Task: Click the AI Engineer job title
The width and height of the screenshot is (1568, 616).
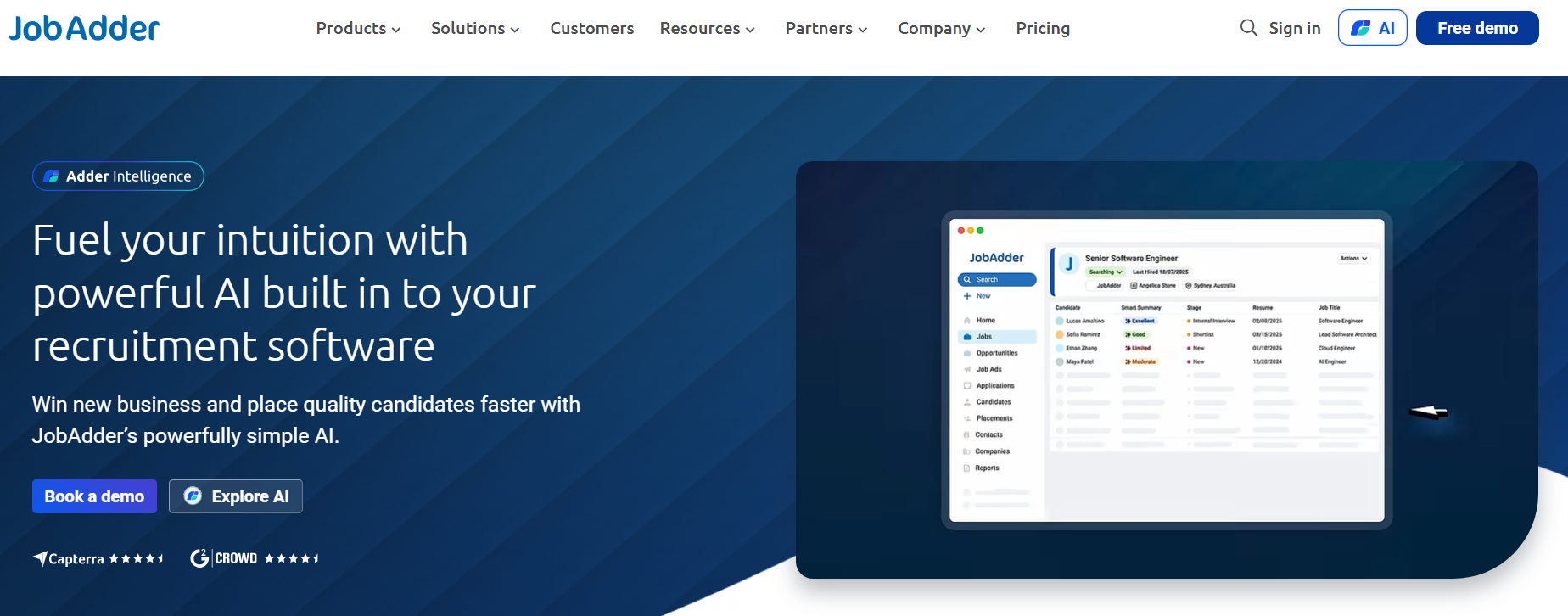Action: pyautogui.click(x=1332, y=362)
